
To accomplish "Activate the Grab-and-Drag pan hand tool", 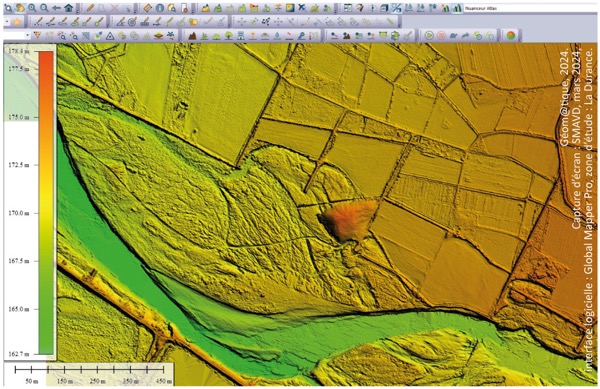I will [x=20, y=8].
